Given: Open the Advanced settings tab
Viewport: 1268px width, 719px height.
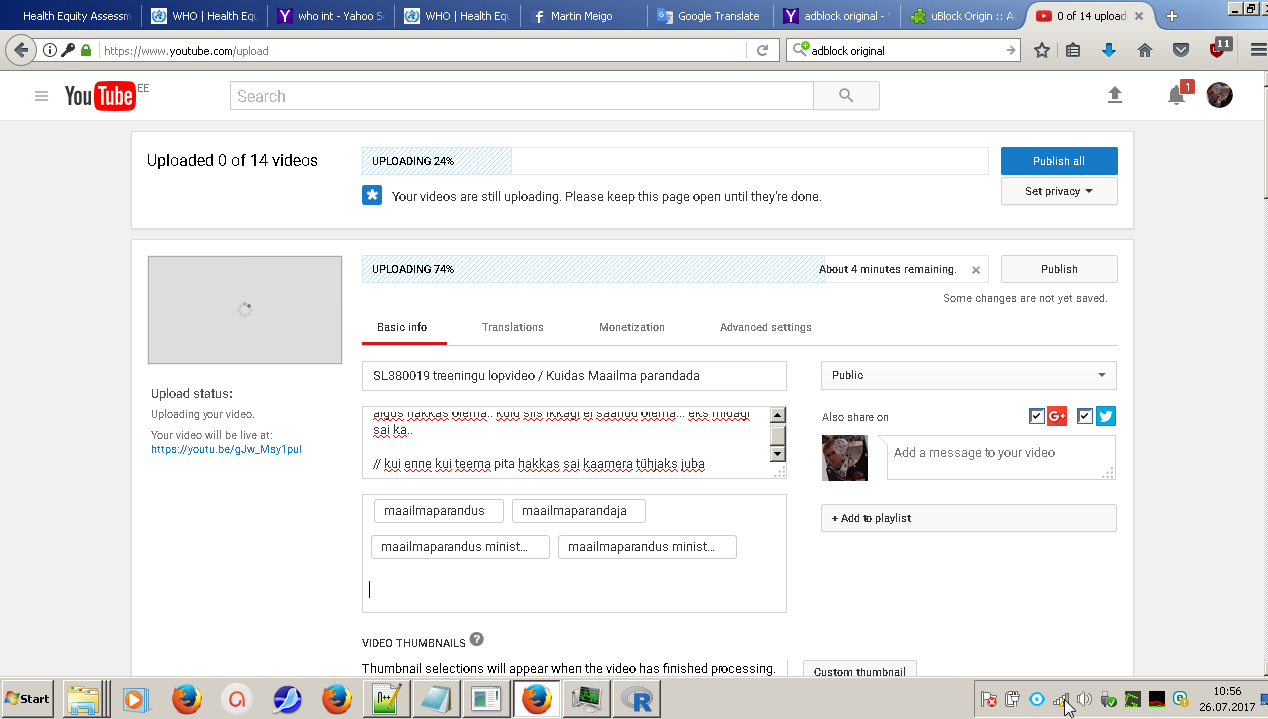Looking at the screenshot, I should 766,328.
